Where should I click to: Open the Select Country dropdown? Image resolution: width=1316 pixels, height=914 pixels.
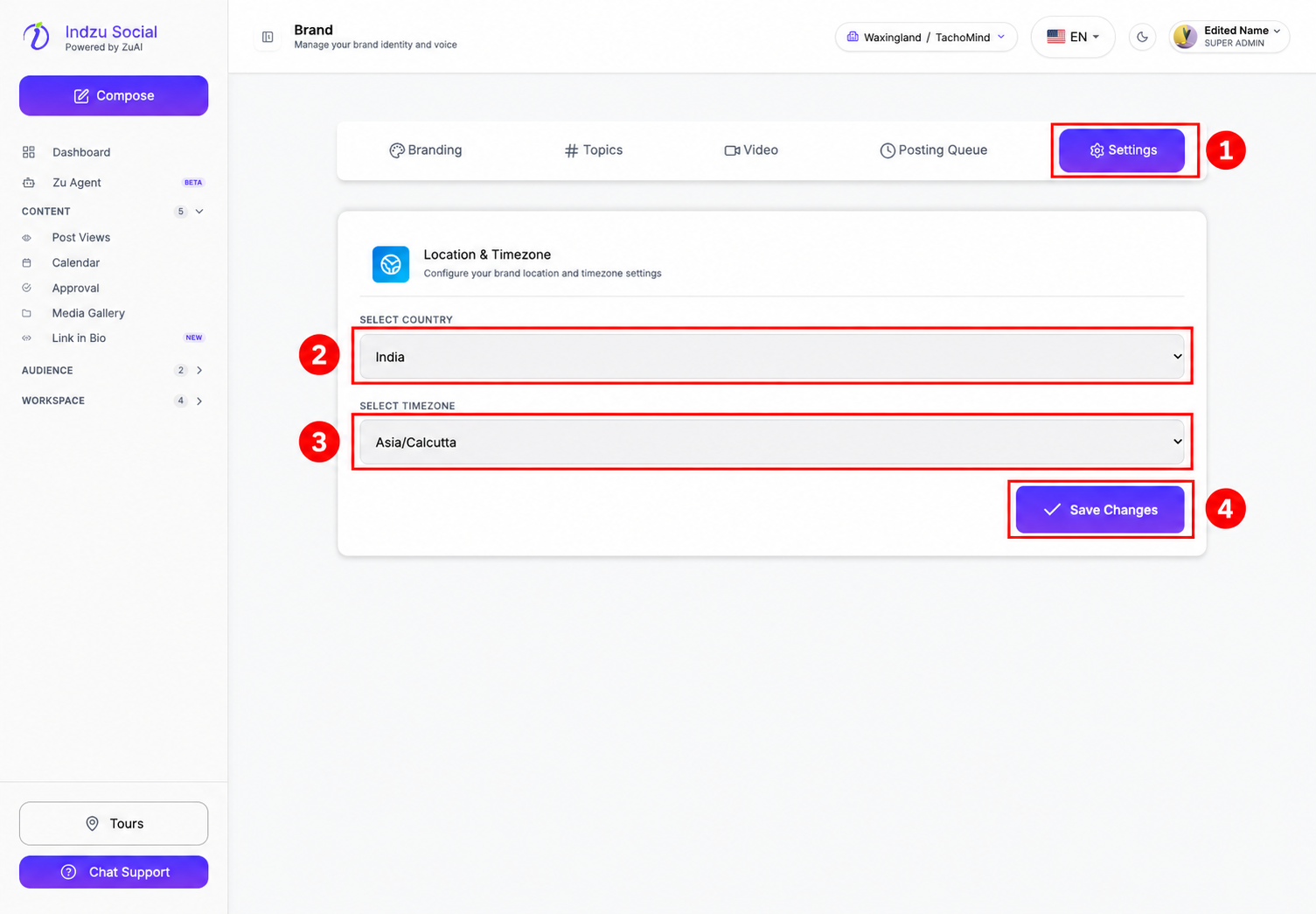pyautogui.click(x=772, y=356)
